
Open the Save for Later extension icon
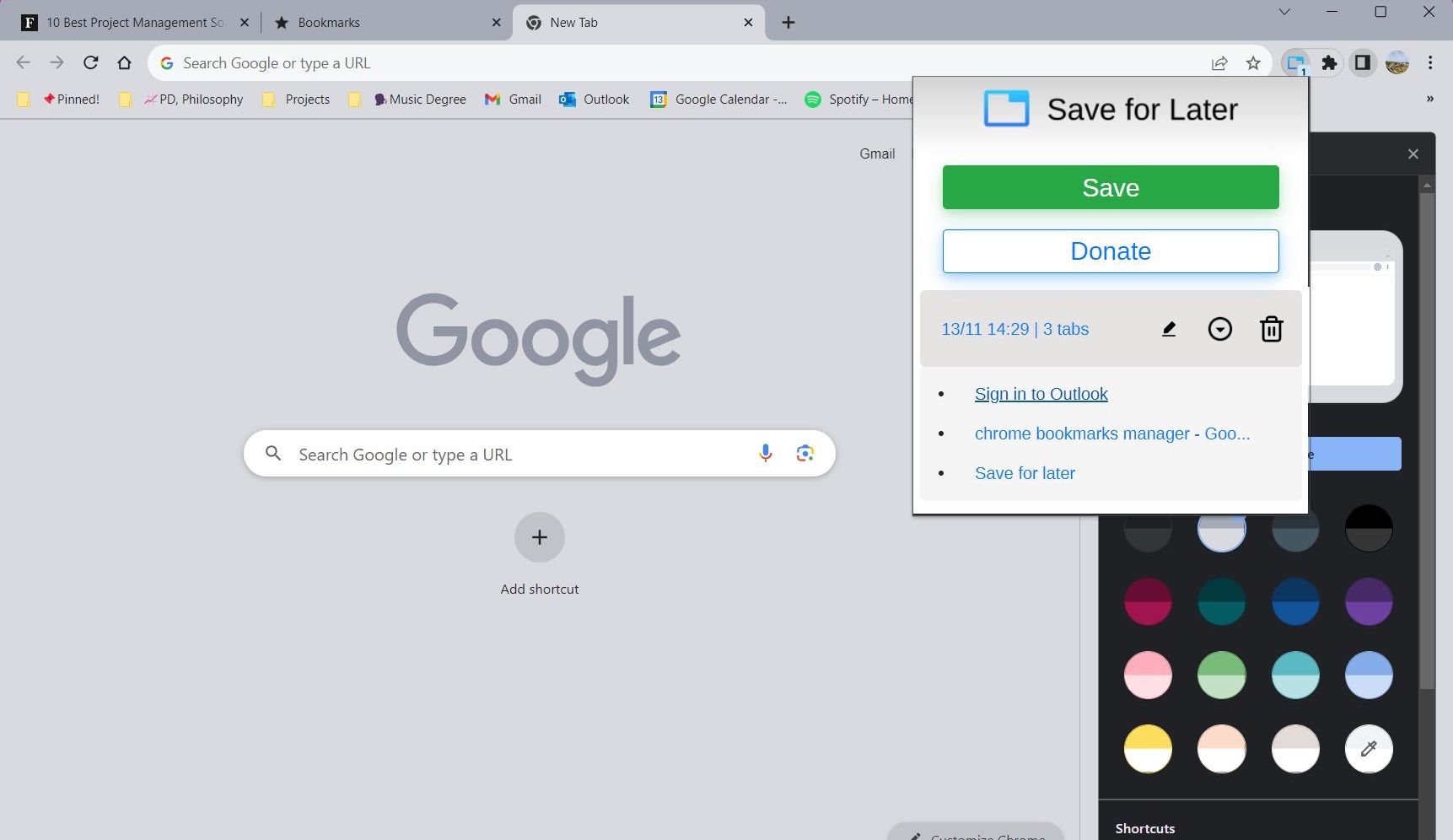point(1295,62)
